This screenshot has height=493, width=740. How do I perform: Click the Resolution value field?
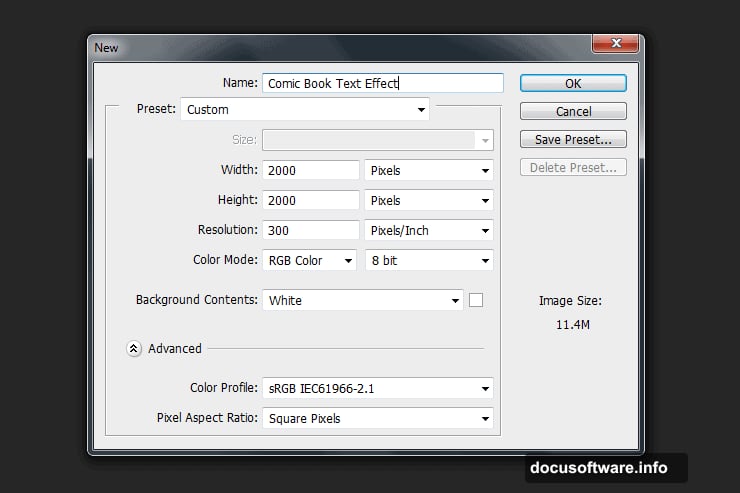point(310,231)
